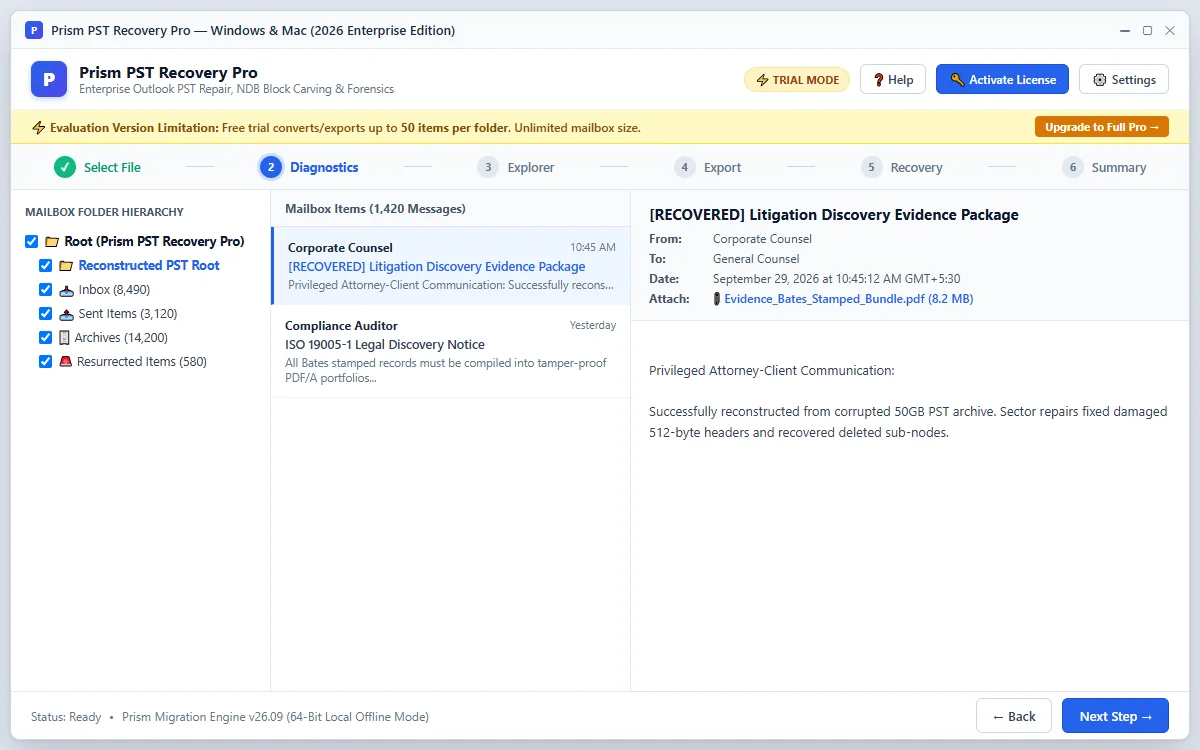This screenshot has width=1200, height=750.
Task: Click the Prism Migration Engine v26.09 text
Action: [275, 717]
